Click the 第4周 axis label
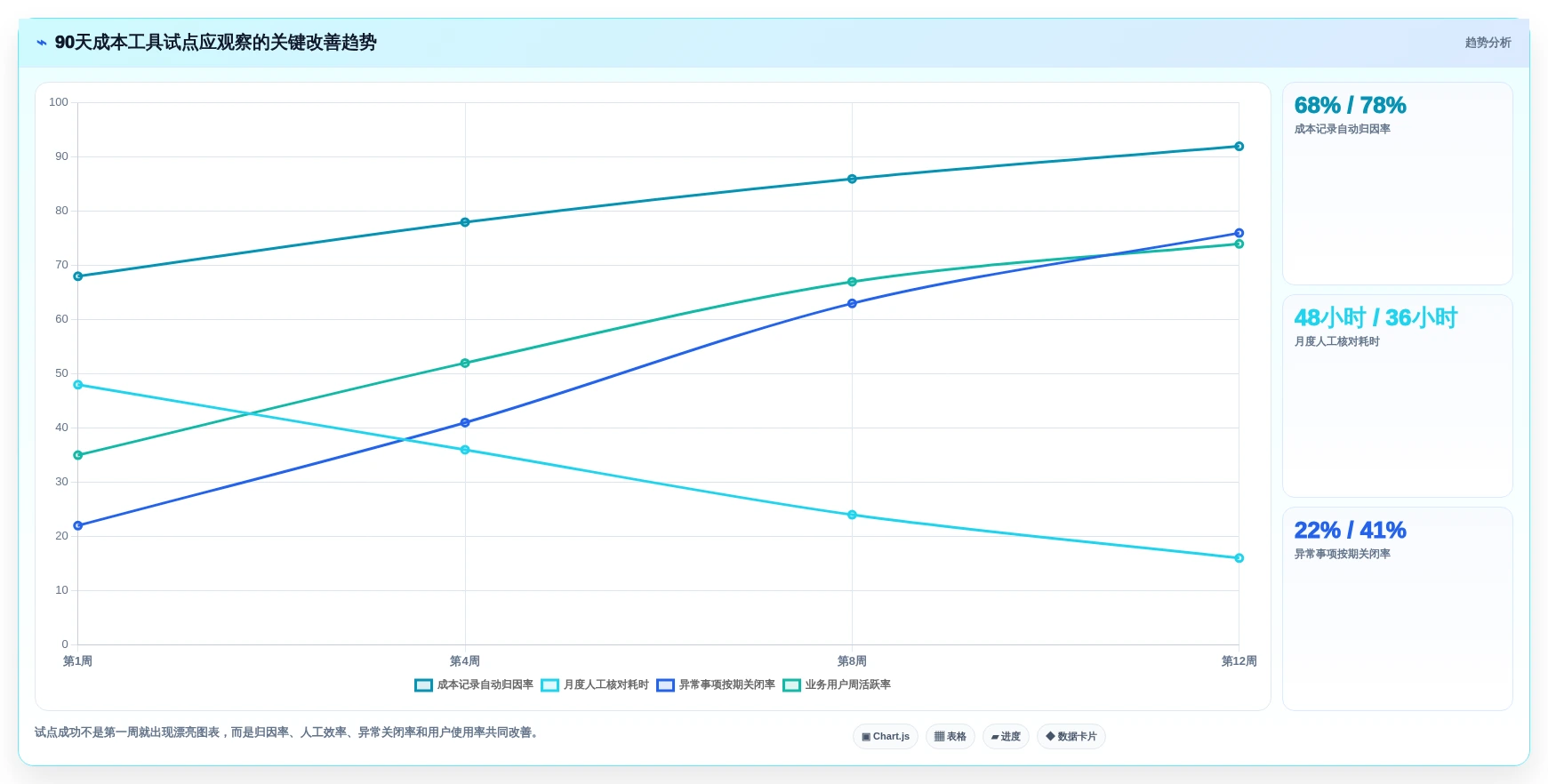Viewport: 1548px width, 784px height. point(465,661)
